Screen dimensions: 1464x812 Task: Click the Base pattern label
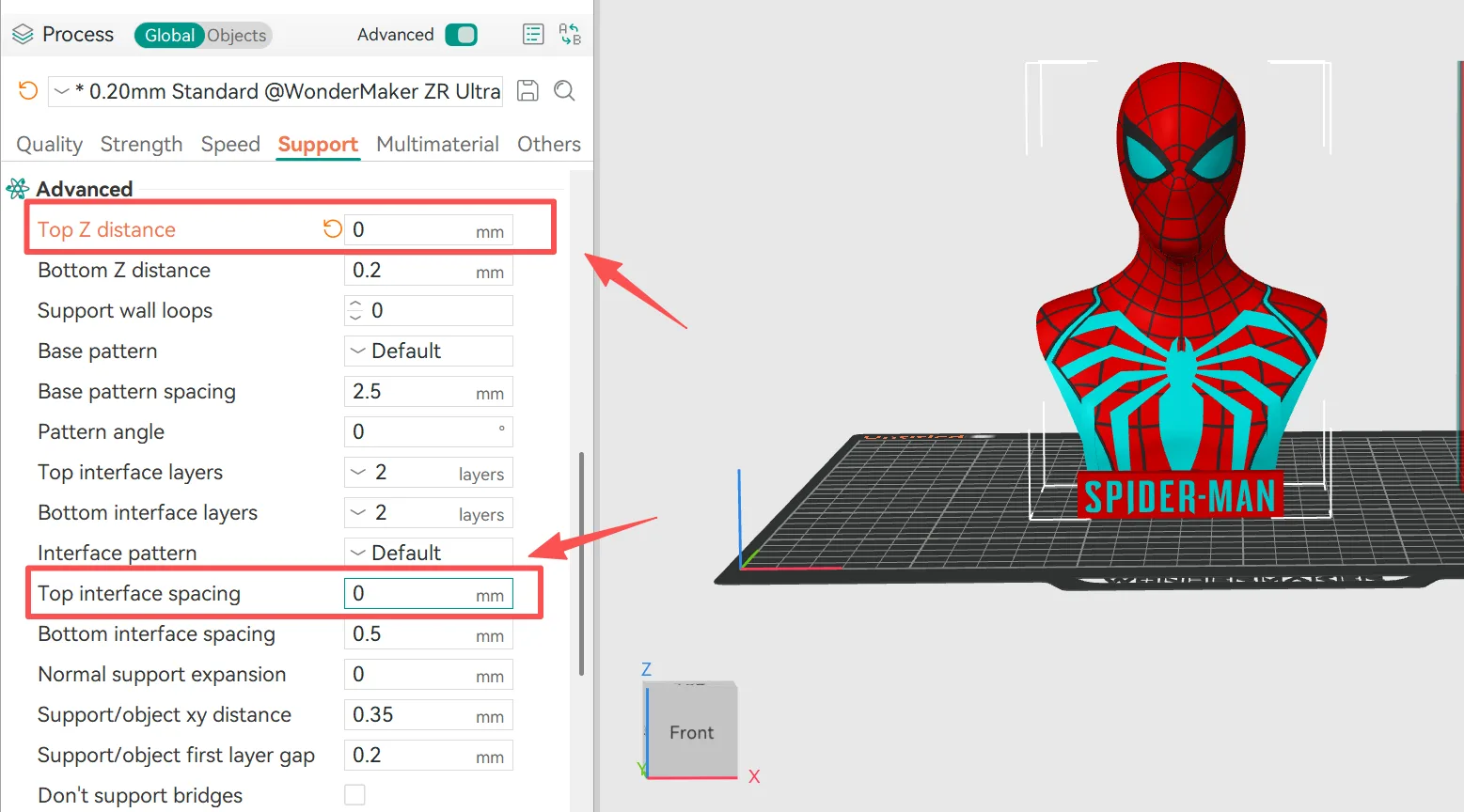pos(98,351)
